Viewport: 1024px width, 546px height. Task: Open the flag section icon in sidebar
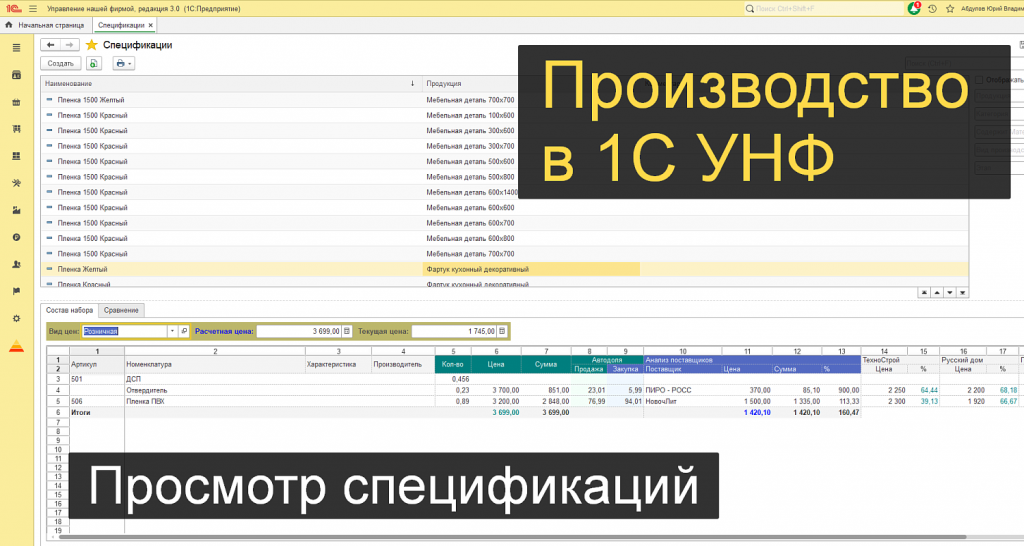(16, 291)
